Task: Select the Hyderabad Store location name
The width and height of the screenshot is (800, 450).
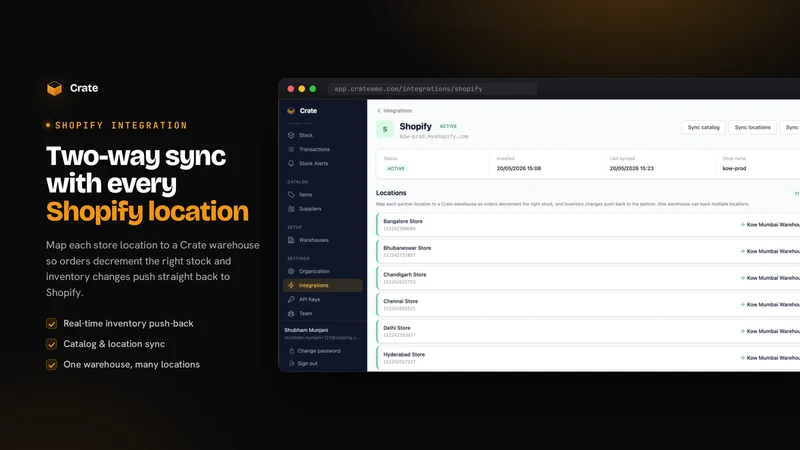Action: (x=404, y=354)
